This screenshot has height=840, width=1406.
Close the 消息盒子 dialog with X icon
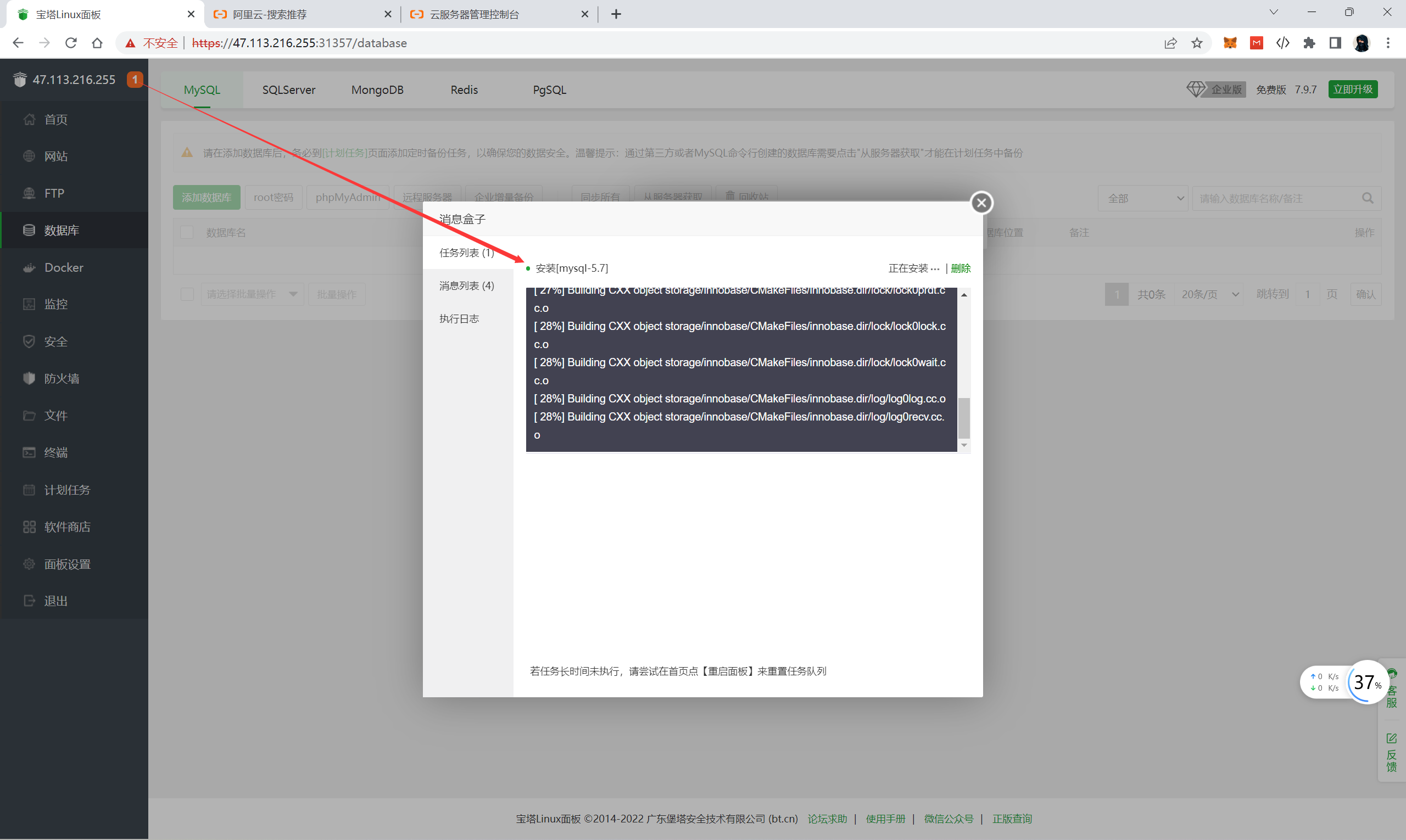pos(981,203)
